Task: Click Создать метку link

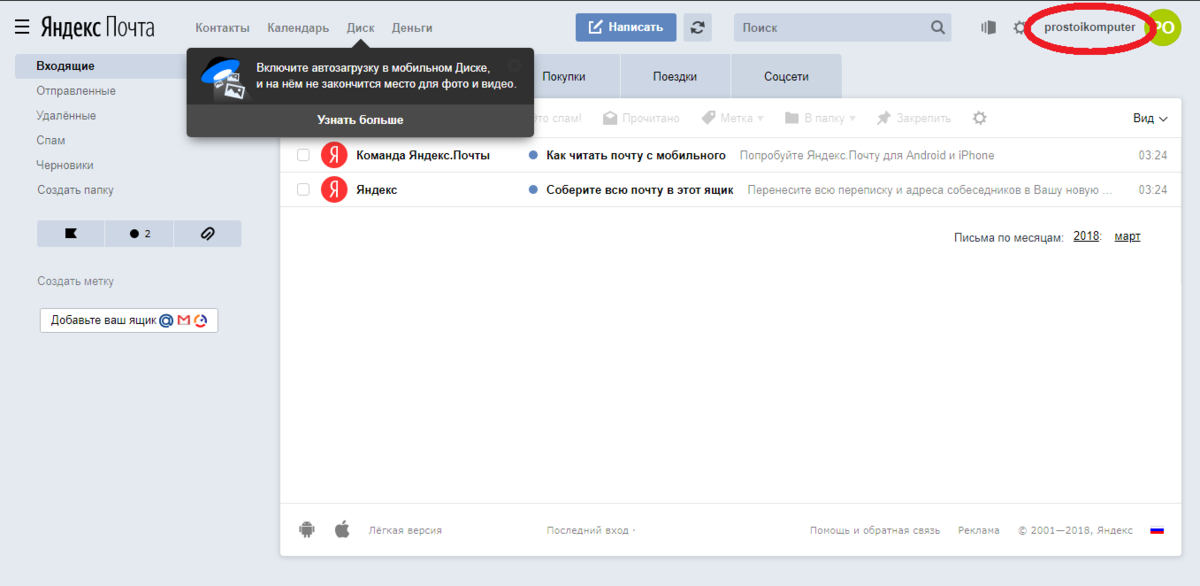Action: pyautogui.click(x=75, y=281)
